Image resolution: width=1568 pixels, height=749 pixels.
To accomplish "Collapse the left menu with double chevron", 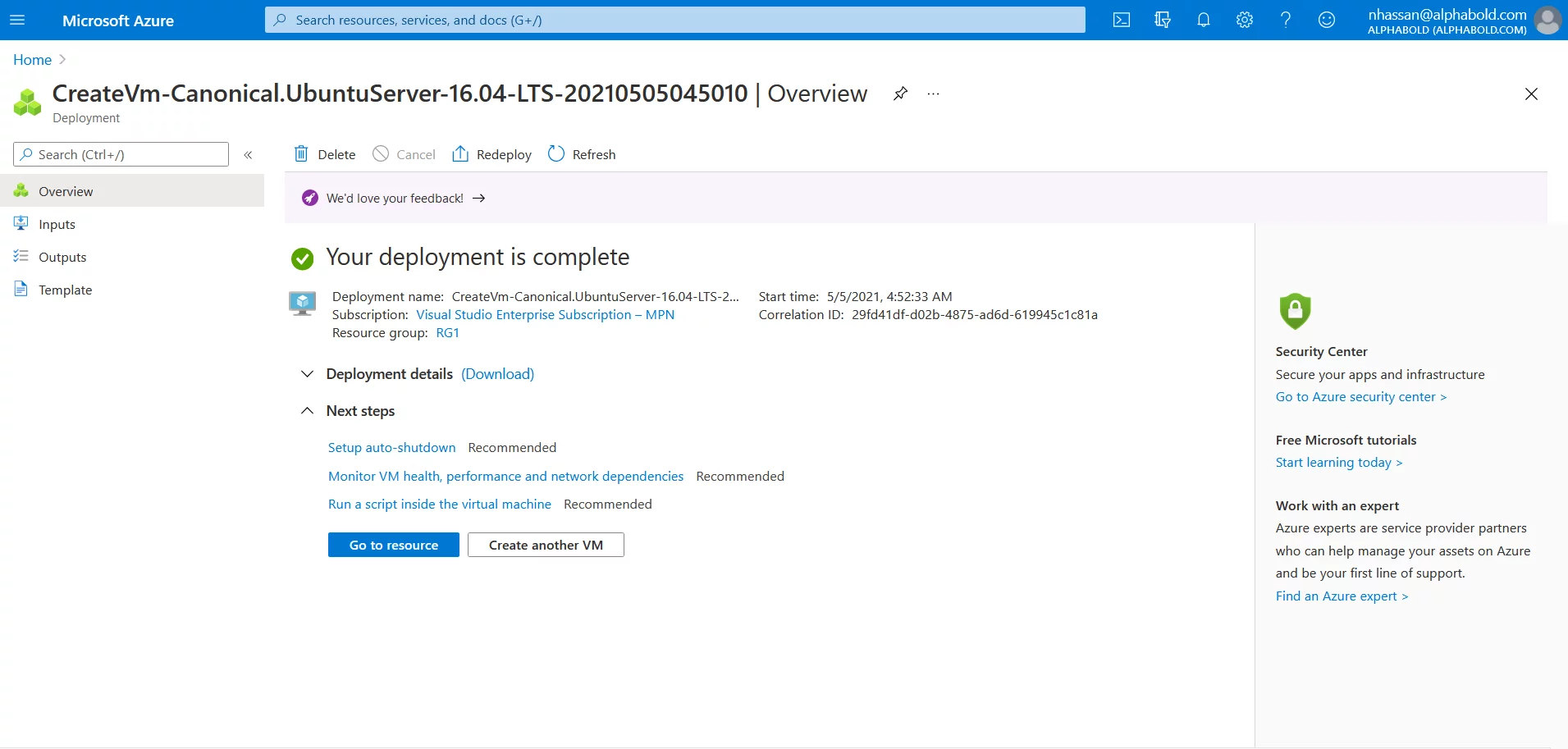I will [x=248, y=154].
